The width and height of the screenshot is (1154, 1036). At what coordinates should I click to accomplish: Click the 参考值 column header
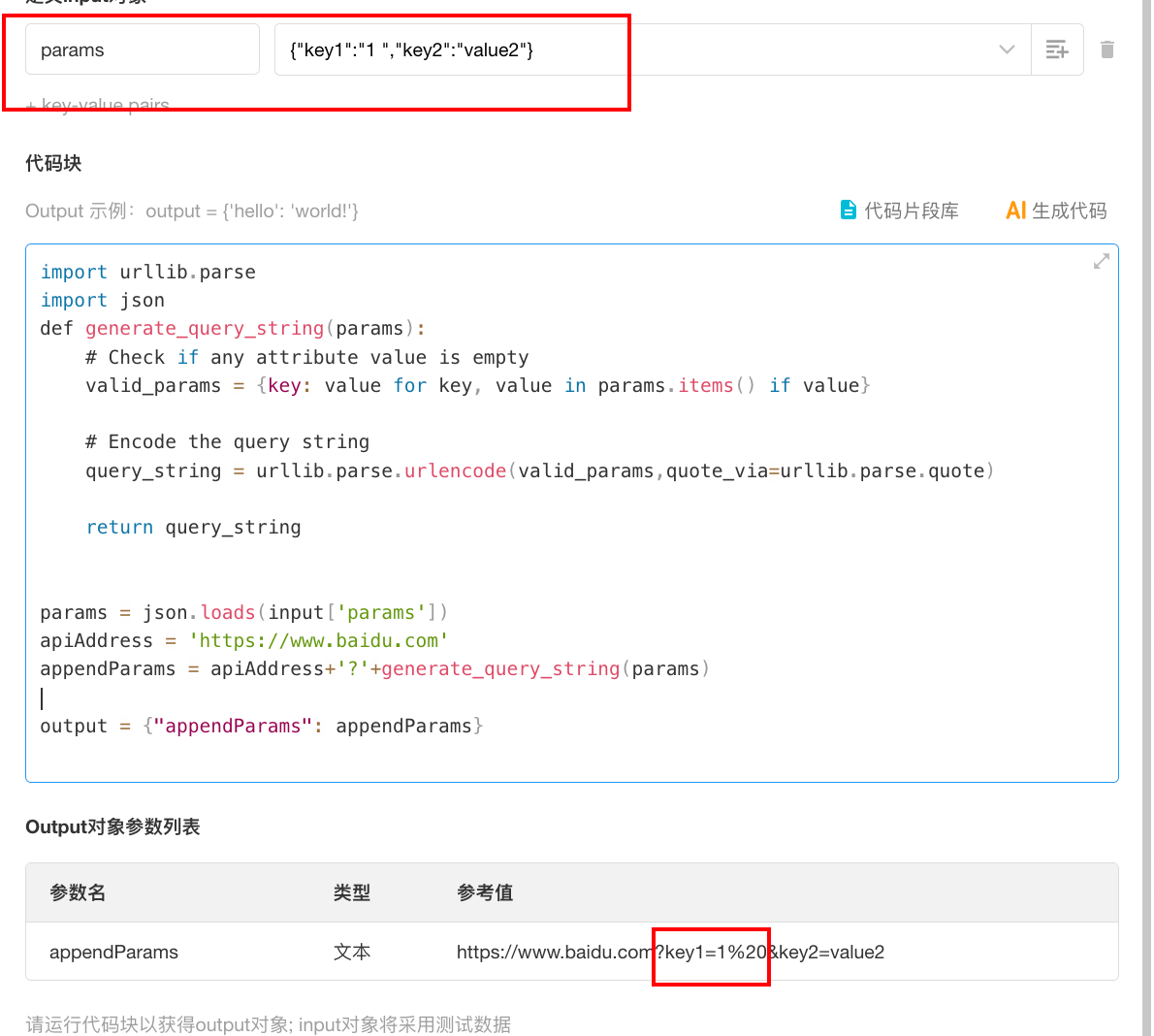[485, 892]
